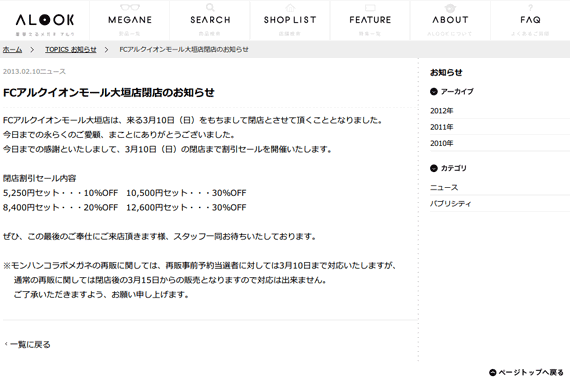Click ページトップへ戻る link
This screenshot has width=570, height=379.
click(x=531, y=372)
